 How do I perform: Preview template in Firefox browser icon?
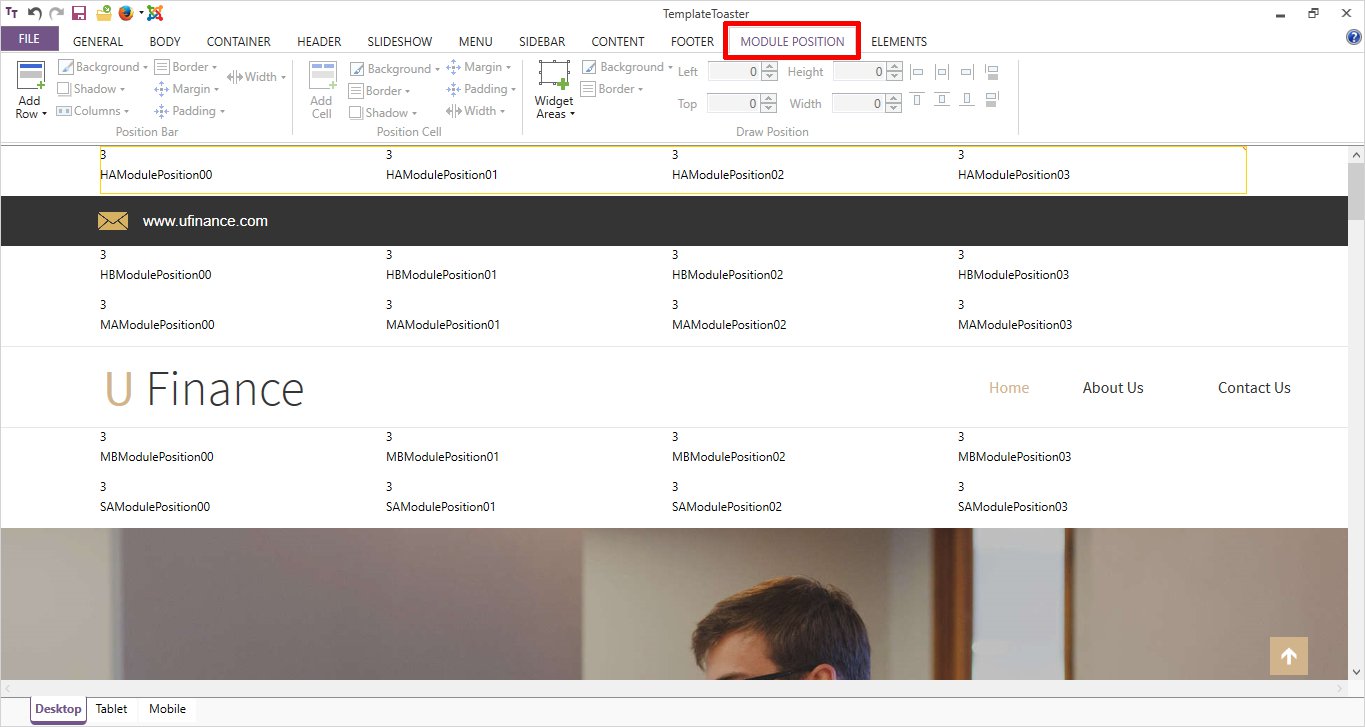[x=126, y=14]
